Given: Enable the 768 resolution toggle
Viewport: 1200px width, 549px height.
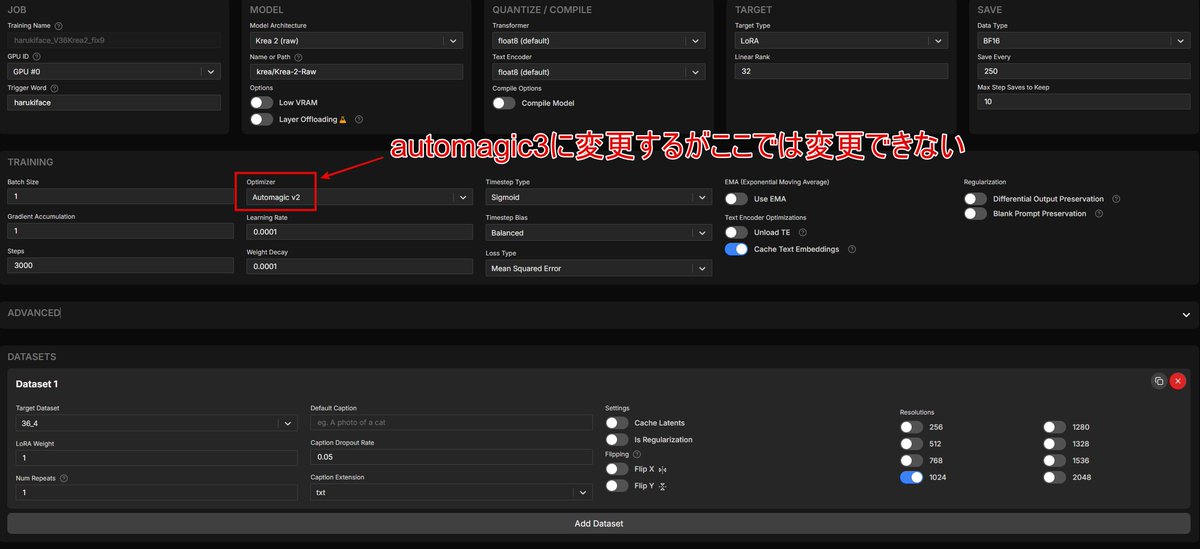Looking at the screenshot, I should coord(911,460).
